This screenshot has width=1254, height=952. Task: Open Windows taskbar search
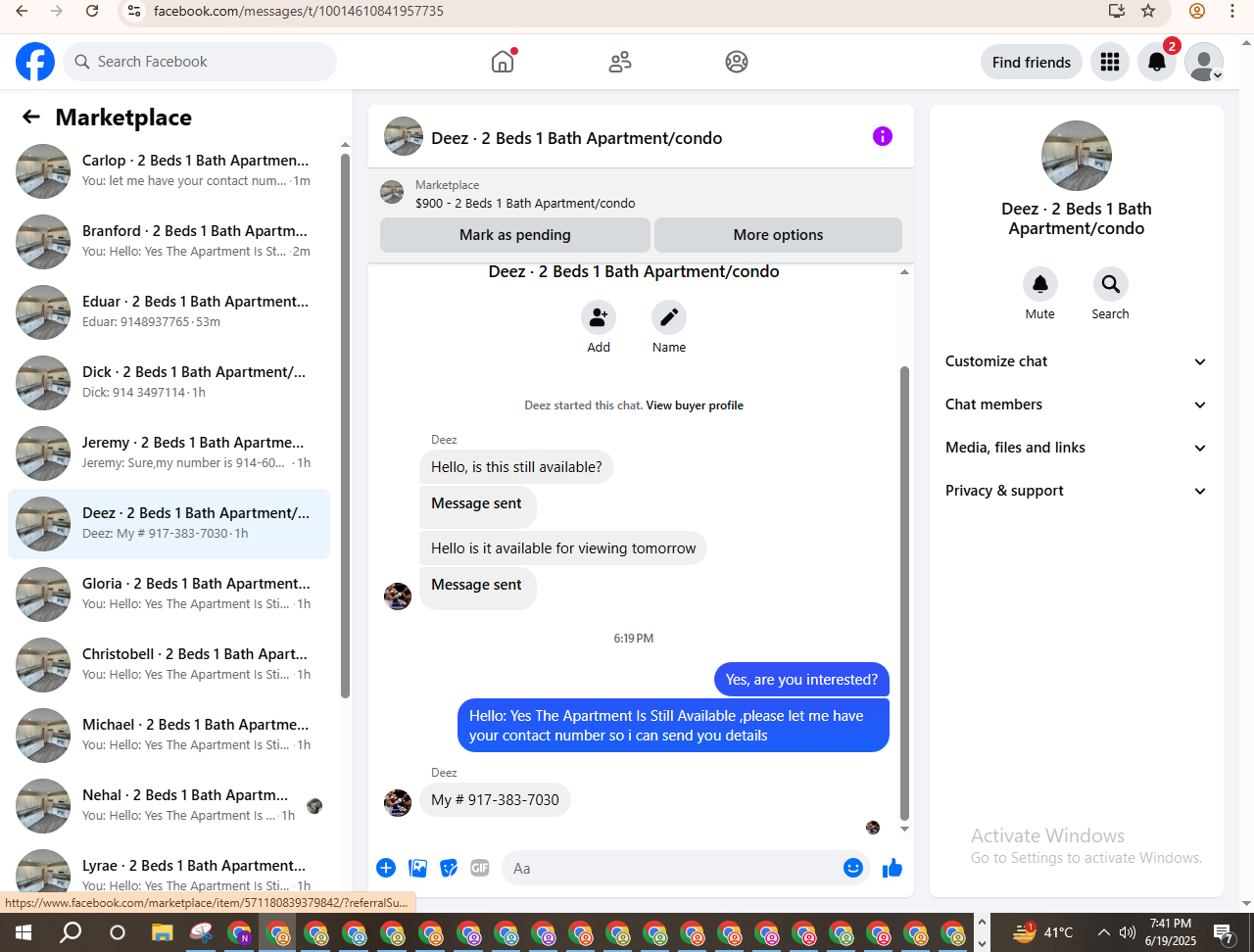[71, 932]
